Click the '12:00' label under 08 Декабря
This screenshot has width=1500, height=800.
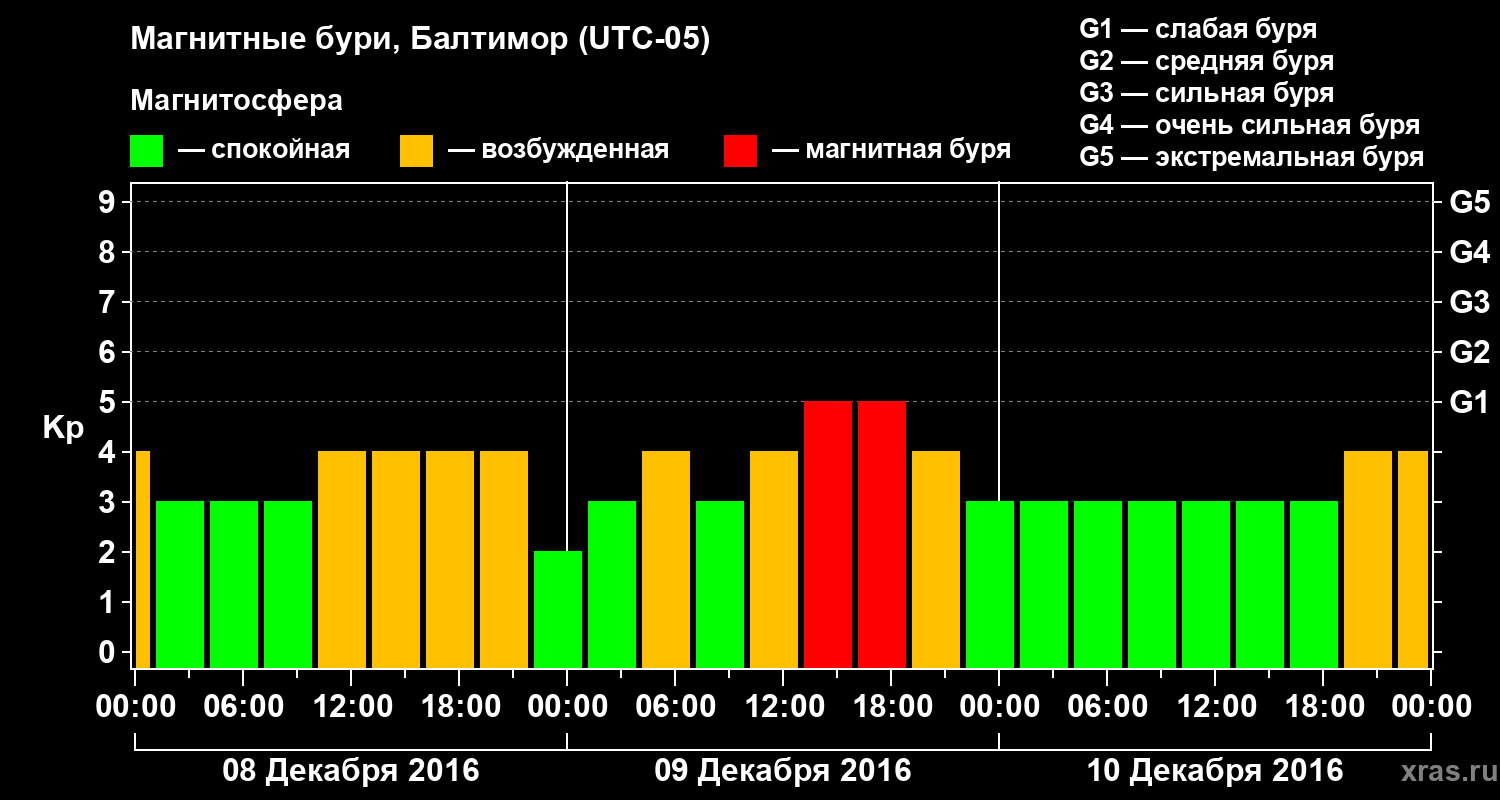(351, 707)
